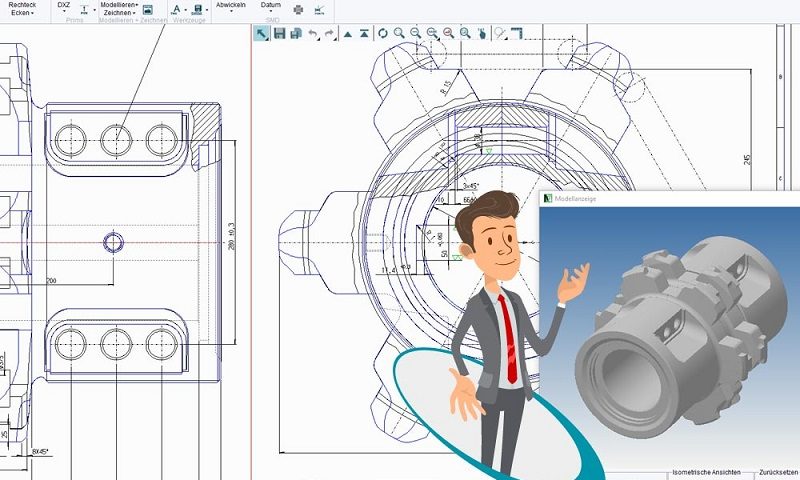Click the save-all stacked floppy disks icon
The height and width of the screenshot is (480, 800).
coord(296,34)
